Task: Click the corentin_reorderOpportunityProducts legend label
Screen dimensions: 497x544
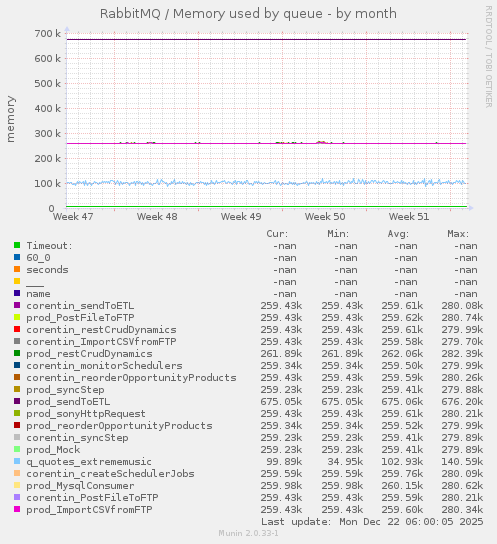Action: click(x=131, y=377)
